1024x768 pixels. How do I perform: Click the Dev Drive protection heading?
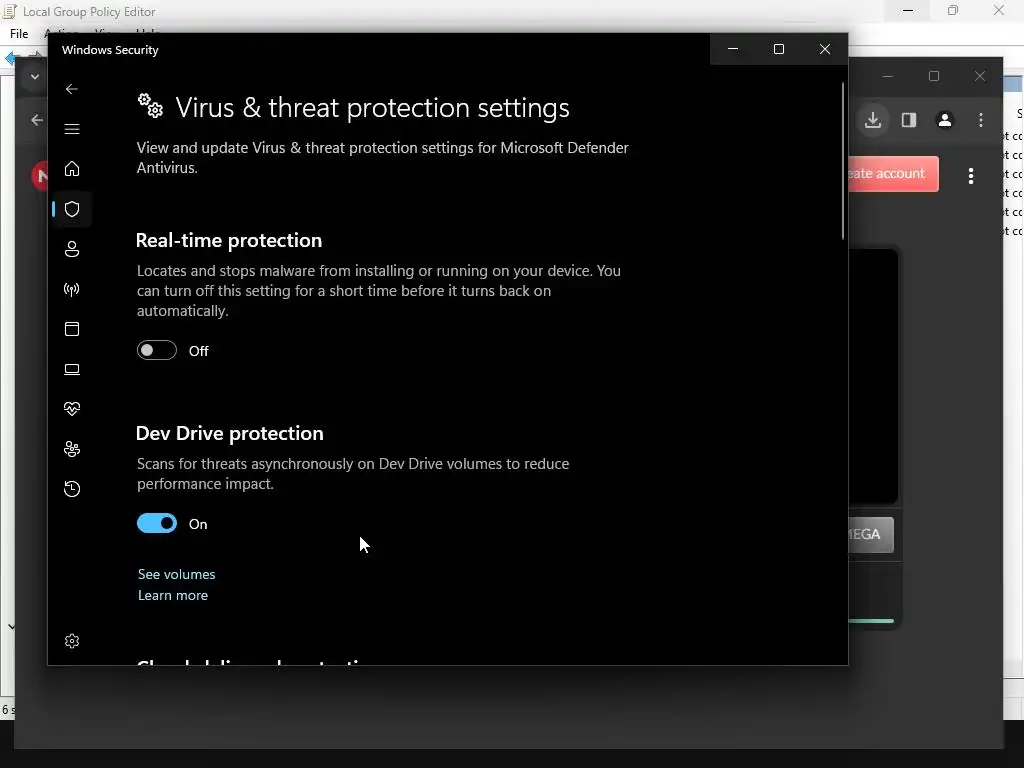(229, 433)
